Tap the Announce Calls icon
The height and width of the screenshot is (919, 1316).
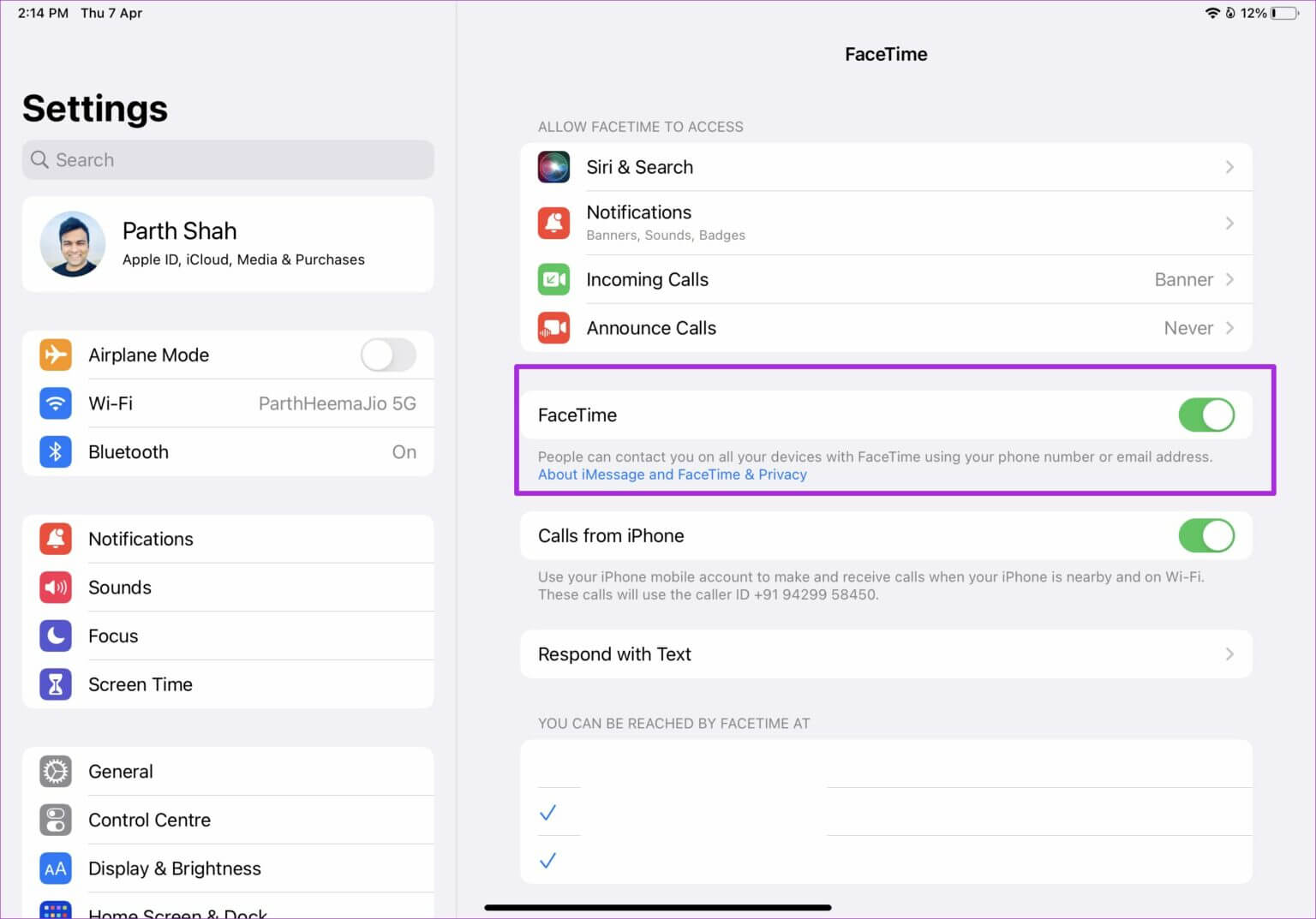(553, 328)
